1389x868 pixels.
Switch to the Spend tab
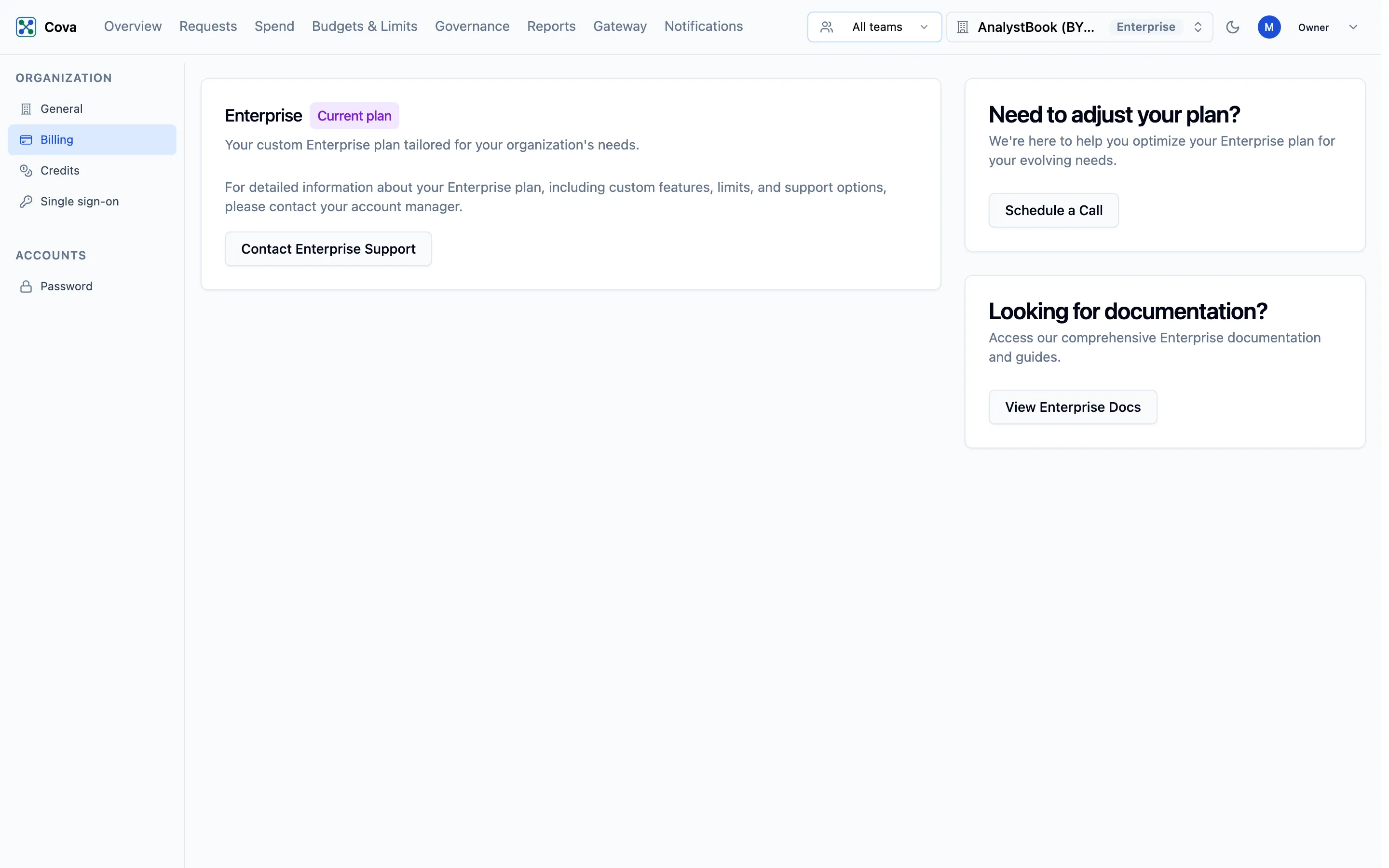tap(274, 27)
